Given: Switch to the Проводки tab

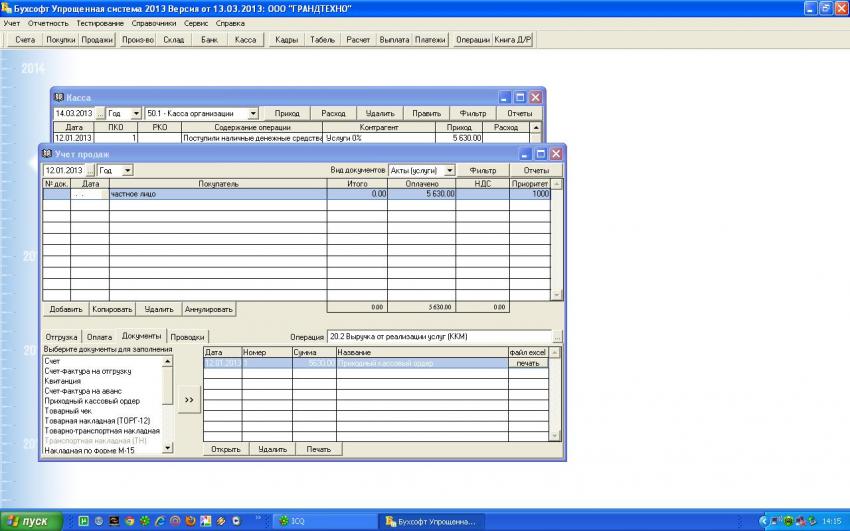Looking at the screenshot, I should point(187,337).
